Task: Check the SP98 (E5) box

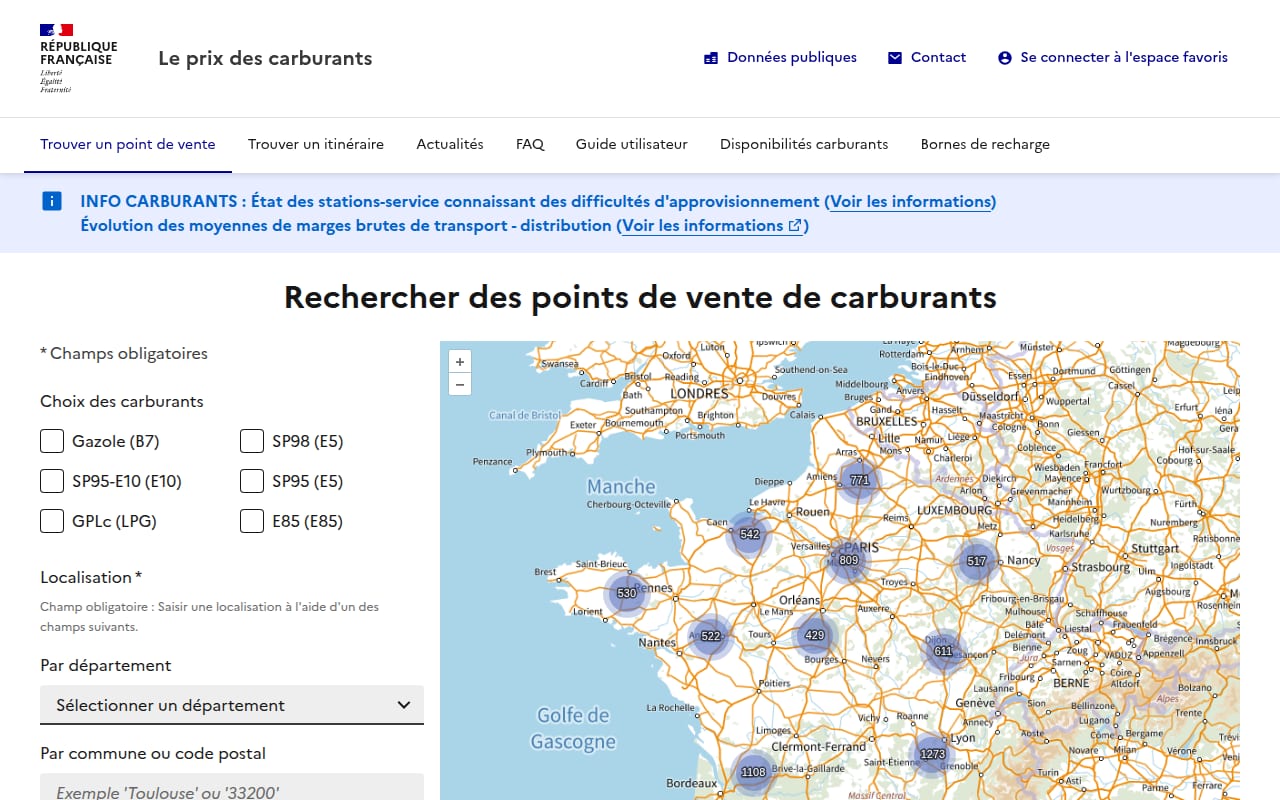Action: [x=252, y=441]
